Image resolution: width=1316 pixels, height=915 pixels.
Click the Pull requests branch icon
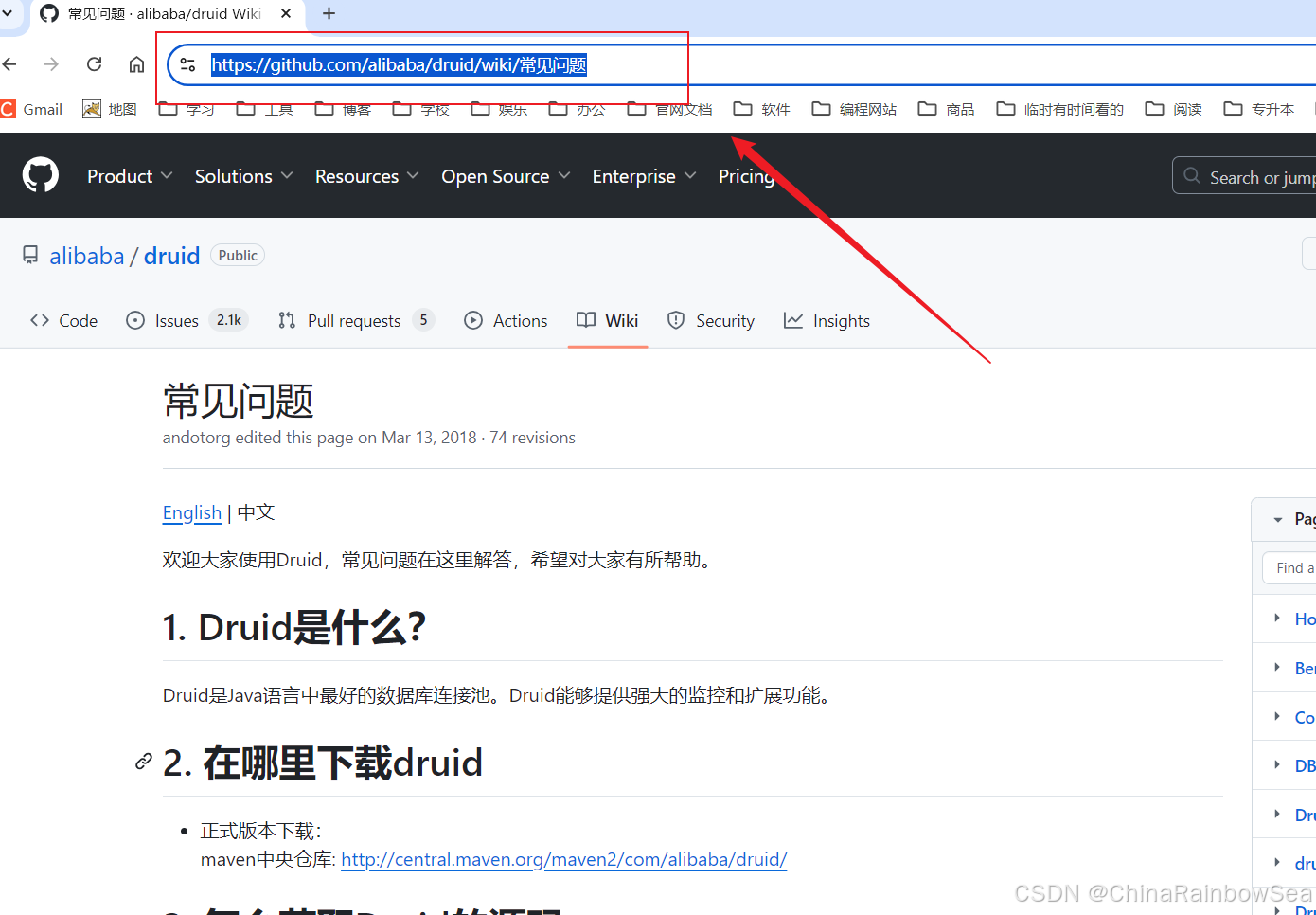point(287,320)
